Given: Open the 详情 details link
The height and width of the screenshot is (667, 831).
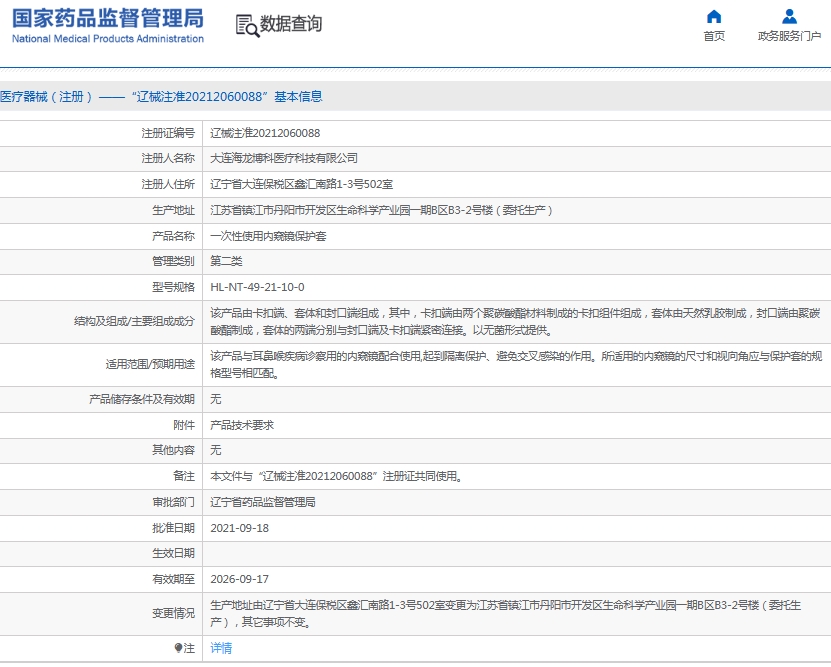Looking at the screenshot, I should tap(221, 647).
